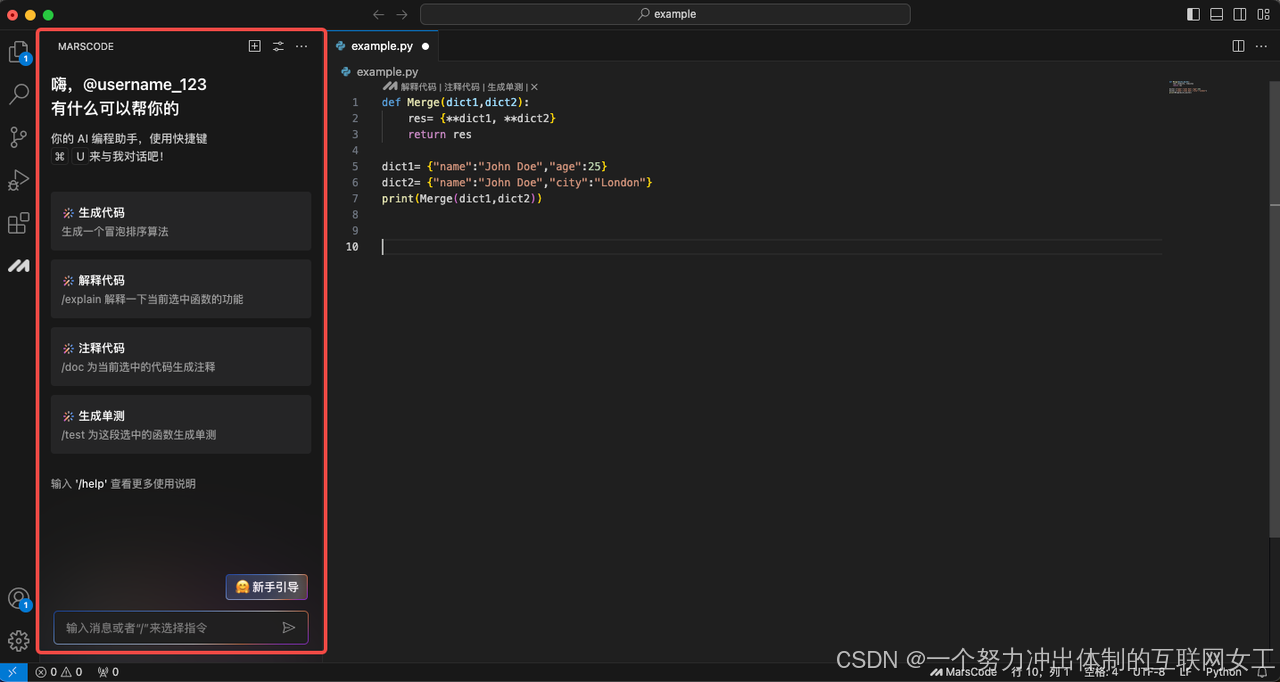Image resolution: width=1280 pixels, height=682 pixels.
Task: Open the Search view in activity bar
Action: (x=18, y=95)
